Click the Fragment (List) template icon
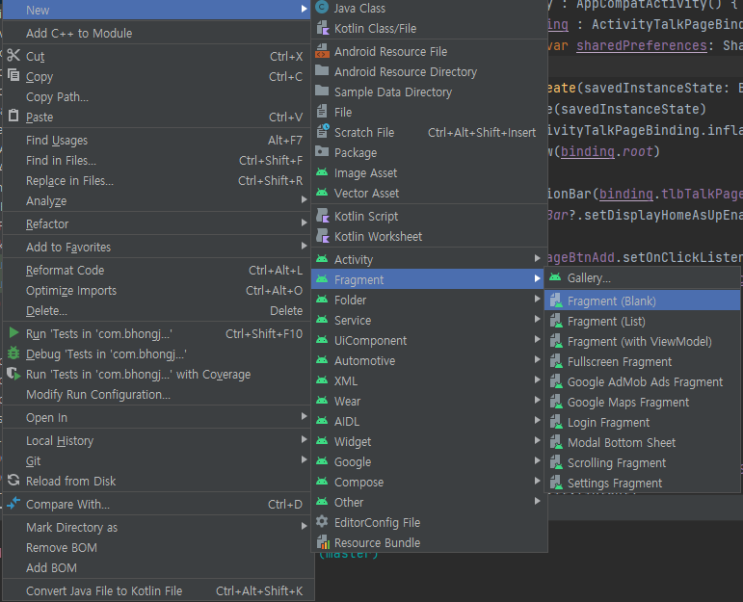743x602 pixels. coord(556,321)
